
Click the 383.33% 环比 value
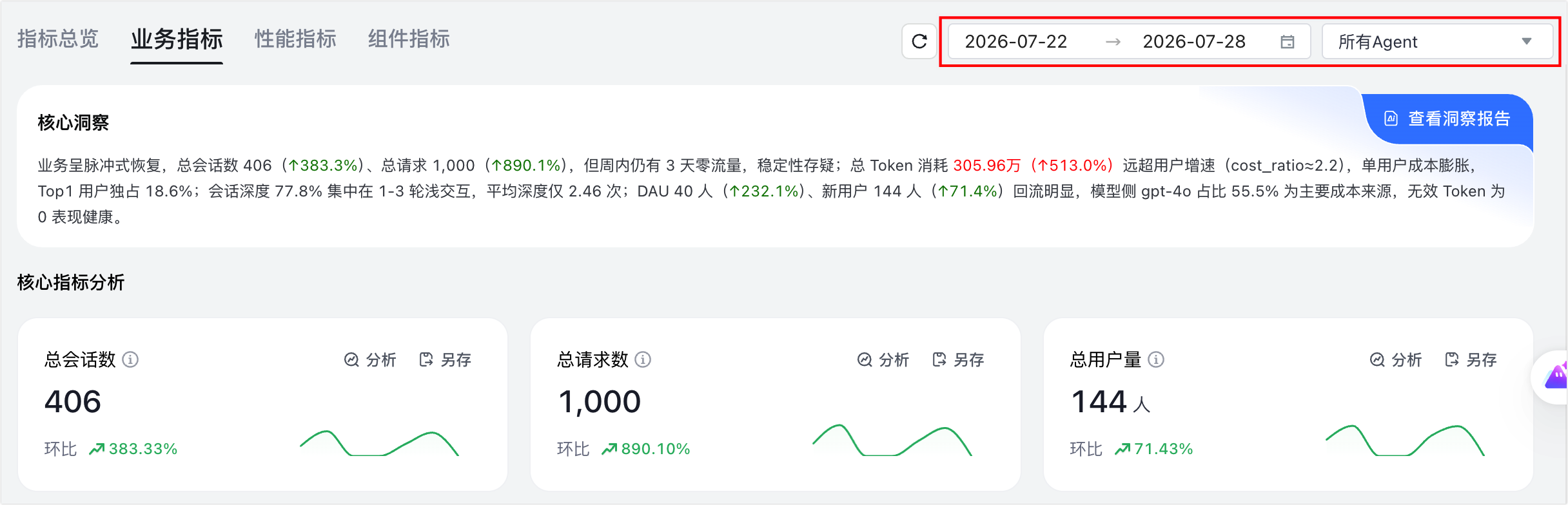click(x=143, y=449)
